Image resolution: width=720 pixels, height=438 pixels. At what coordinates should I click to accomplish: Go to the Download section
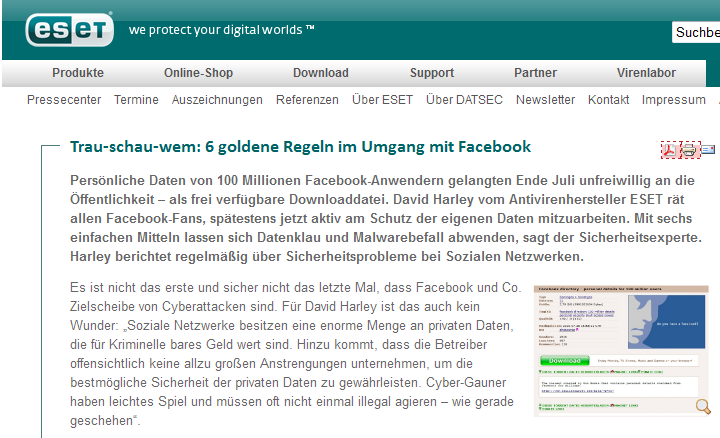pyautogui.click(x=320, y=73)
